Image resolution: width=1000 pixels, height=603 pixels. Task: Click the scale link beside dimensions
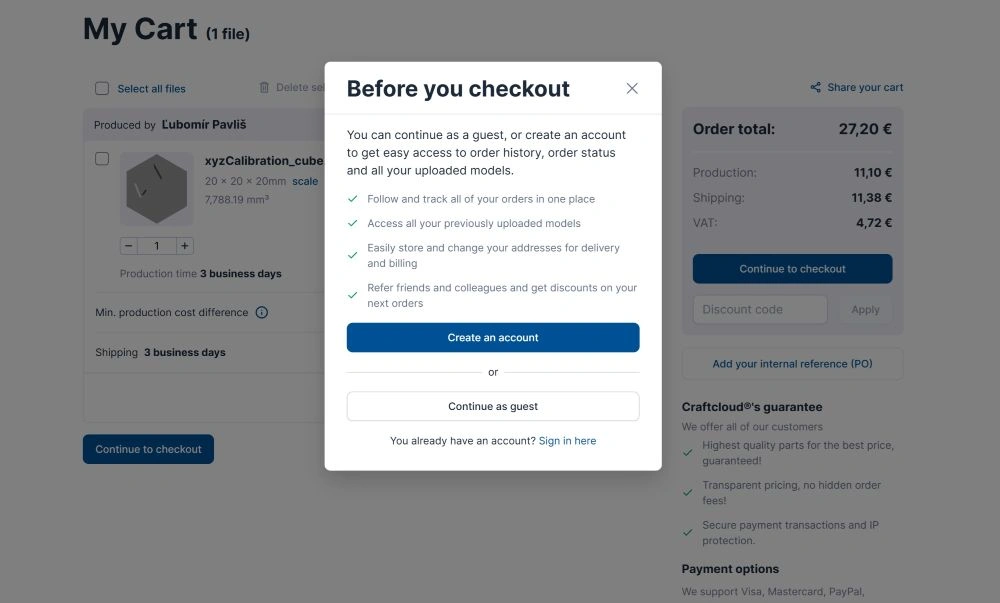(305, 181)
